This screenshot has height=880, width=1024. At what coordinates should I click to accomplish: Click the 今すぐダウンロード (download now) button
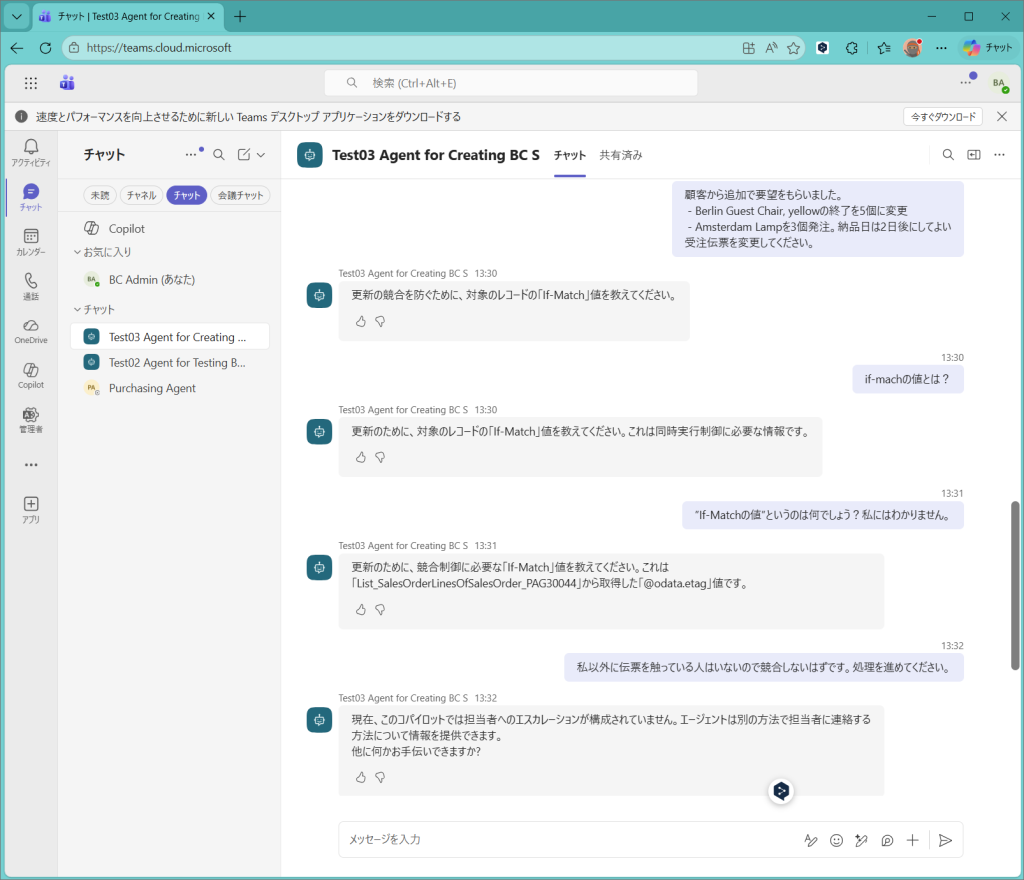(942, 117)
